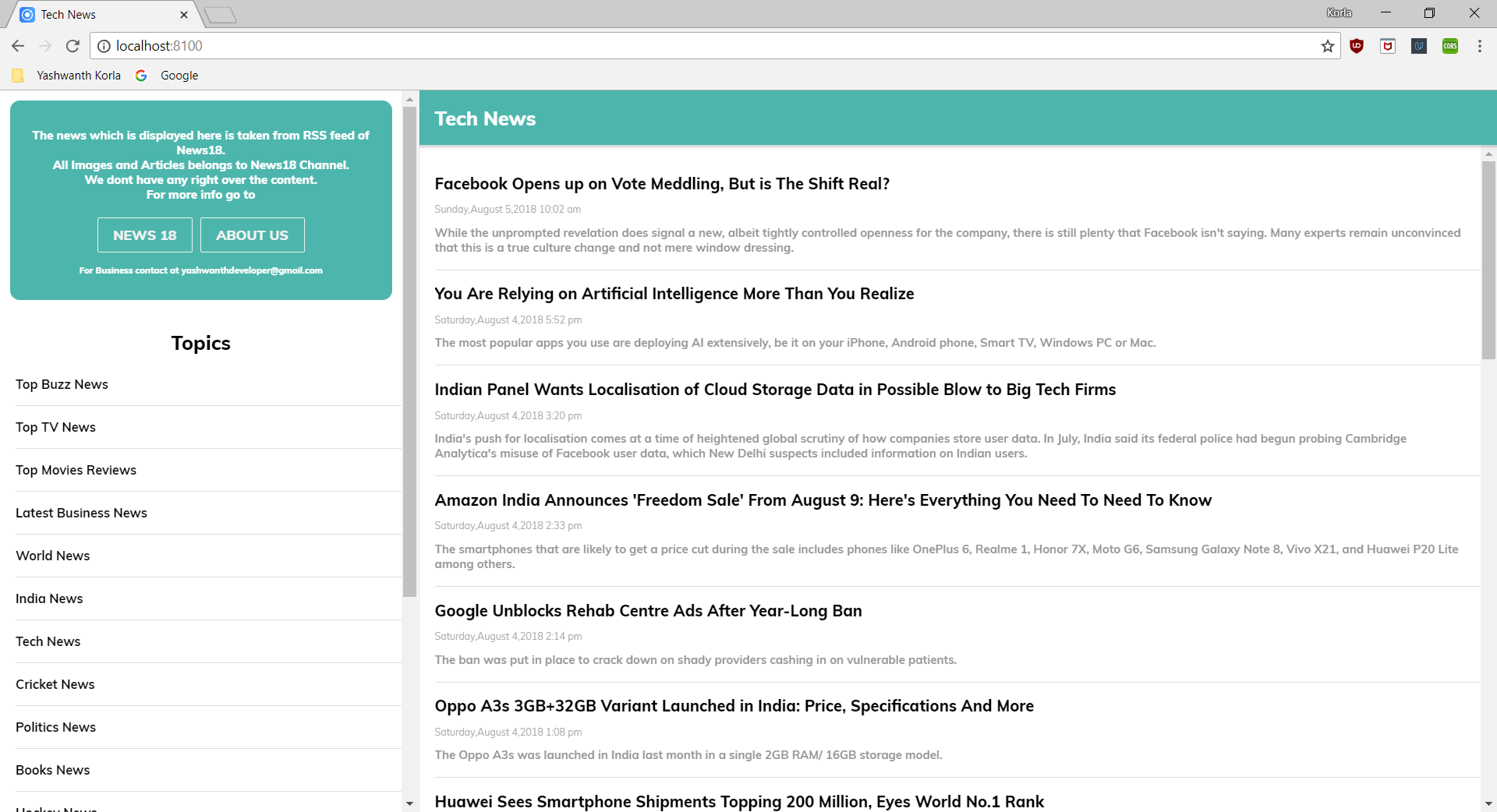Open the Pocket extension icon
The width and height of the screenshot is (1497, 812).
[x=1388, y=46]
